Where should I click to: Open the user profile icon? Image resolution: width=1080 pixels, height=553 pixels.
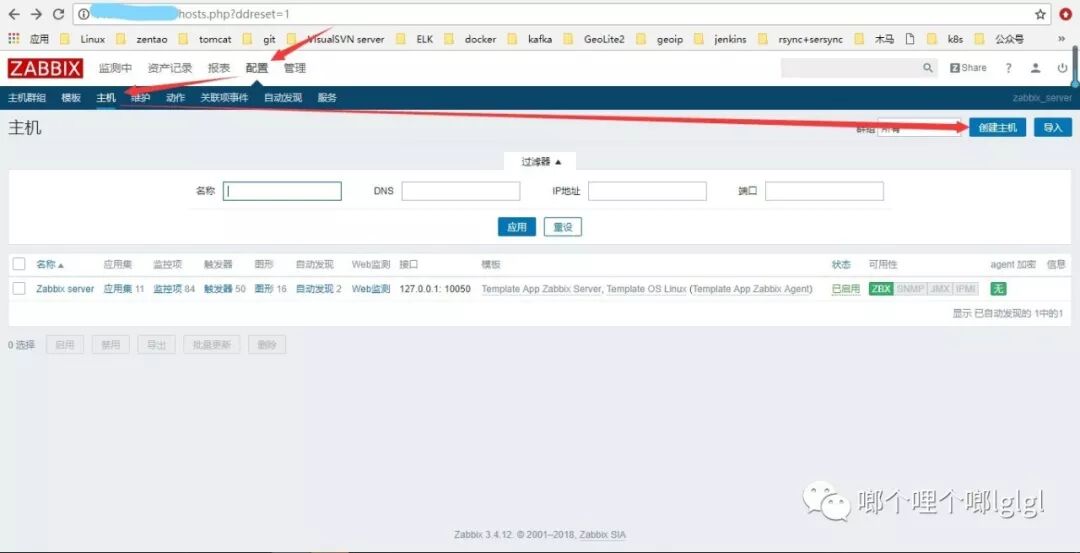coord(1035,68)
